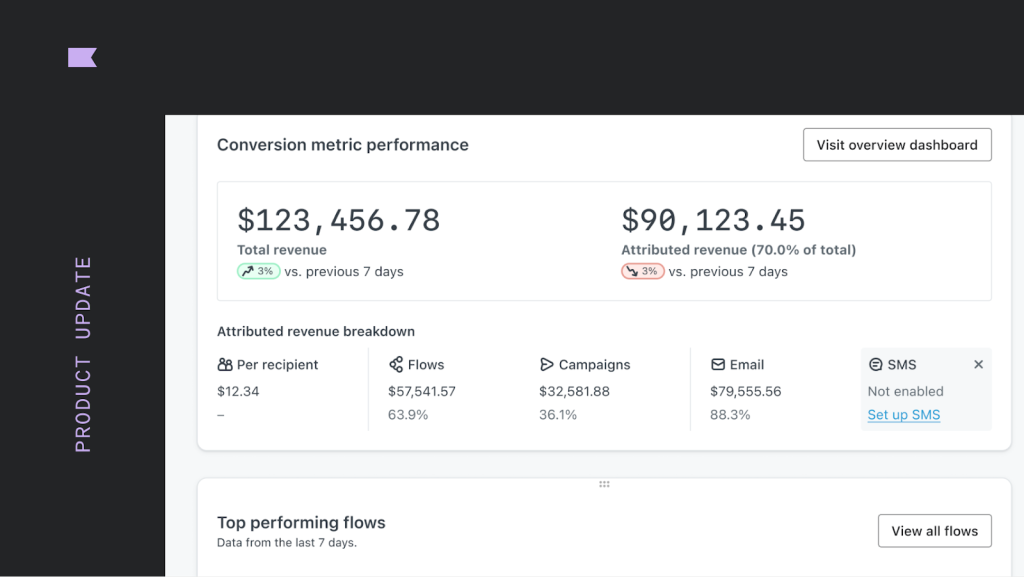Click the SMS chat bubble icon
1024x577 pixels.
pyautogui.click(x=874, y=364)
